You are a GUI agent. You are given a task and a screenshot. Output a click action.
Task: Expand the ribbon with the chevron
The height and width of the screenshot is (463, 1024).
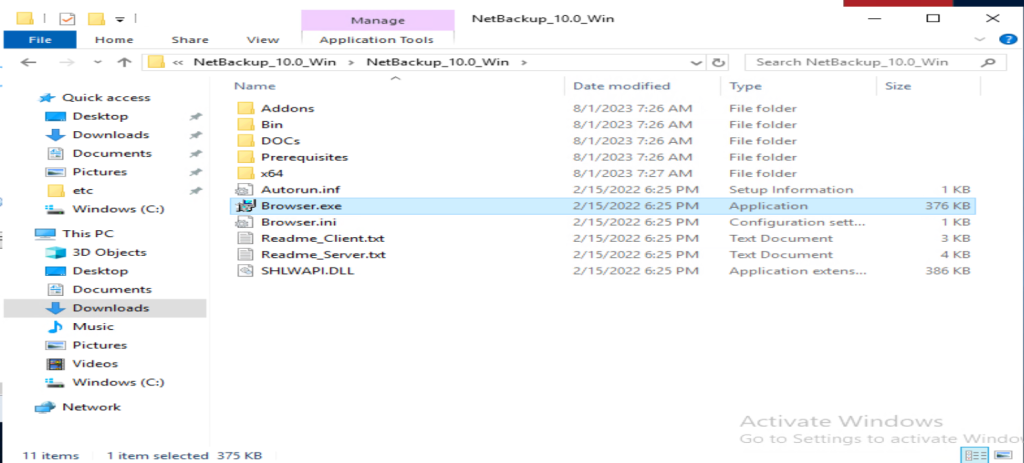pyautogui.click(x=980, y=40)
